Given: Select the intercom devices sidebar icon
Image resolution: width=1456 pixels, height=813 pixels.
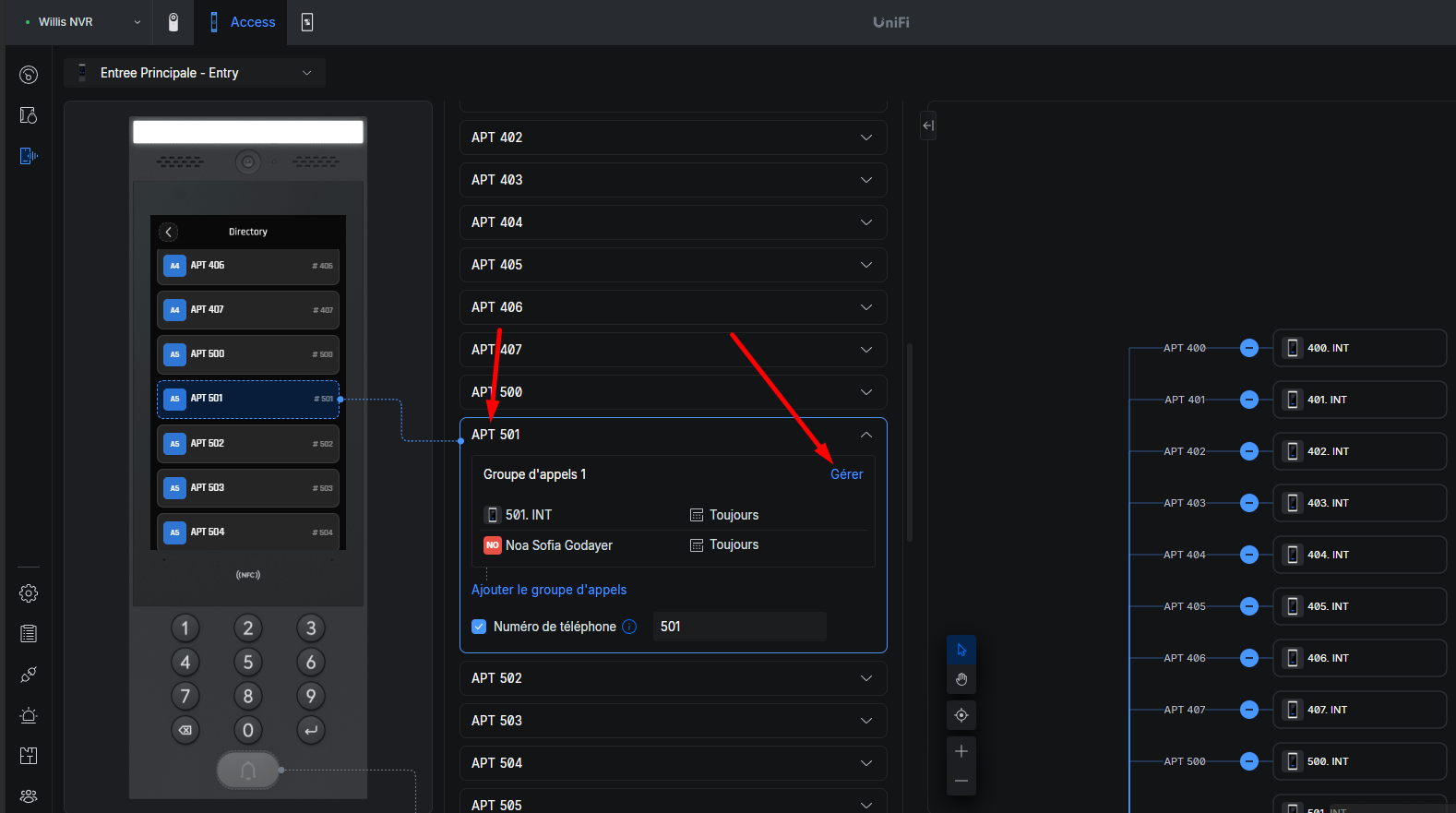Looking at the screenshot, I should (x=29, y=156).
